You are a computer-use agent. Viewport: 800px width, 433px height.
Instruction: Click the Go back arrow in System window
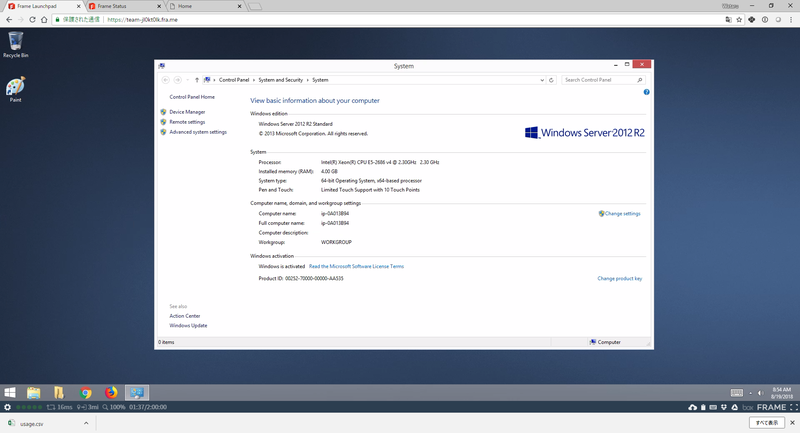point(165,80)
